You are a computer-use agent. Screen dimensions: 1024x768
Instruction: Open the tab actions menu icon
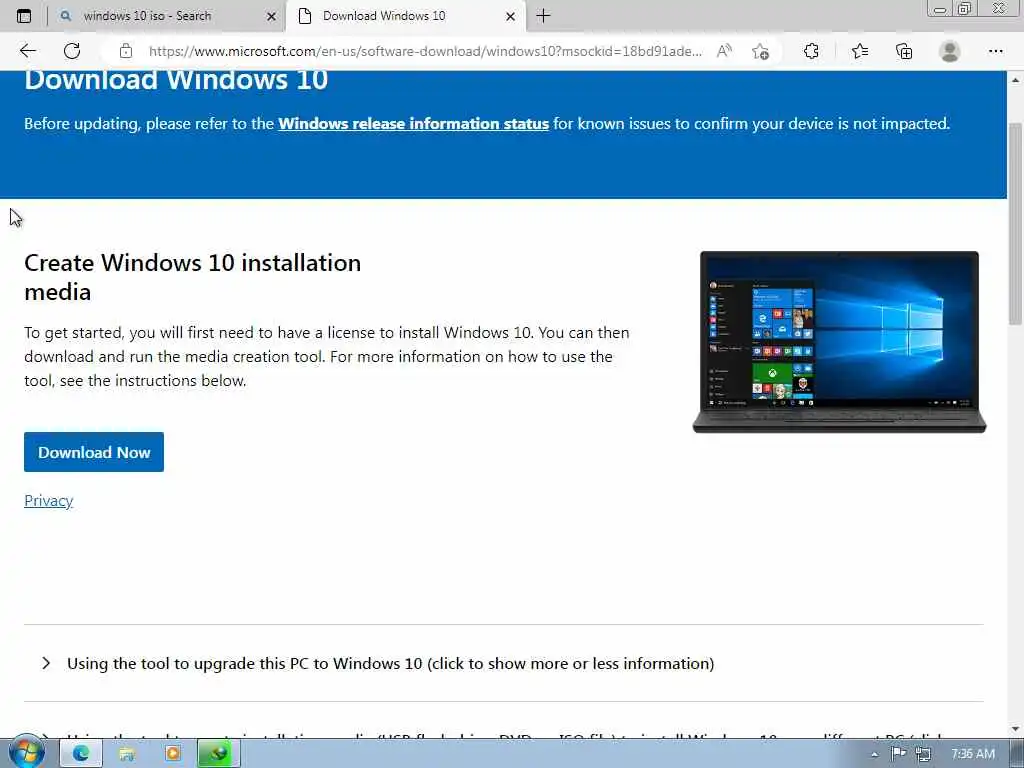[24, 16]
